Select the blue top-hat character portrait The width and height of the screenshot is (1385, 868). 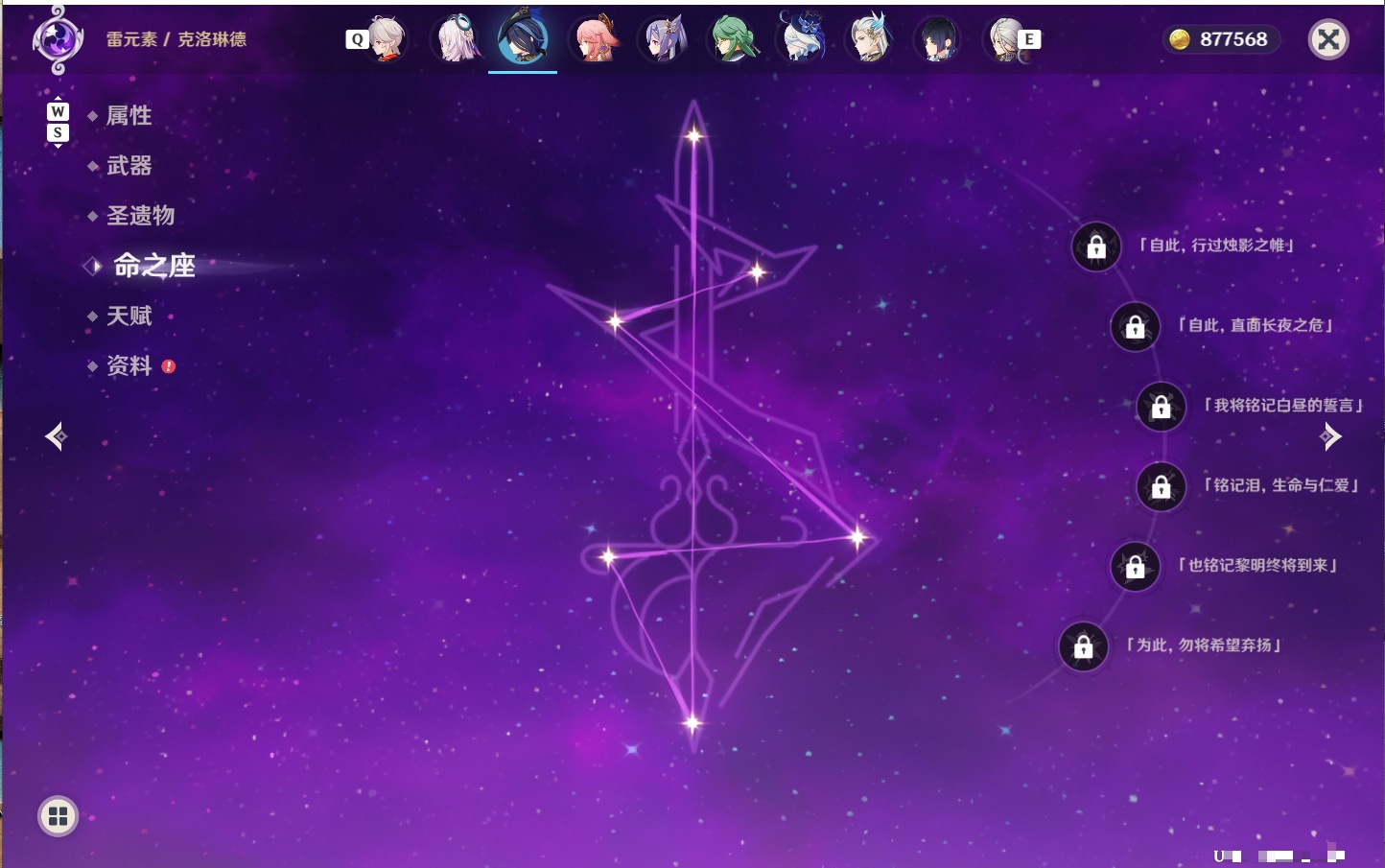(802, 38)
